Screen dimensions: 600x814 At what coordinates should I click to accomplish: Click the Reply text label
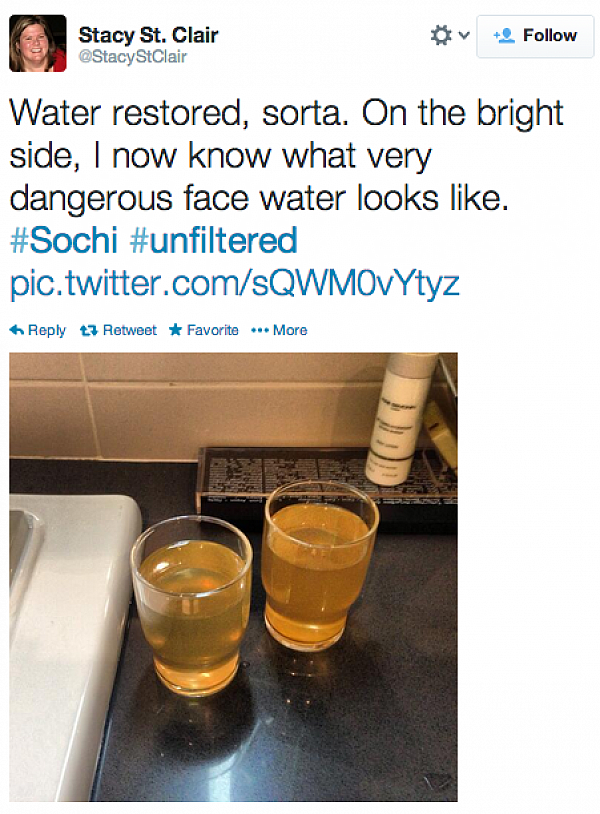(x=47, y=330)
